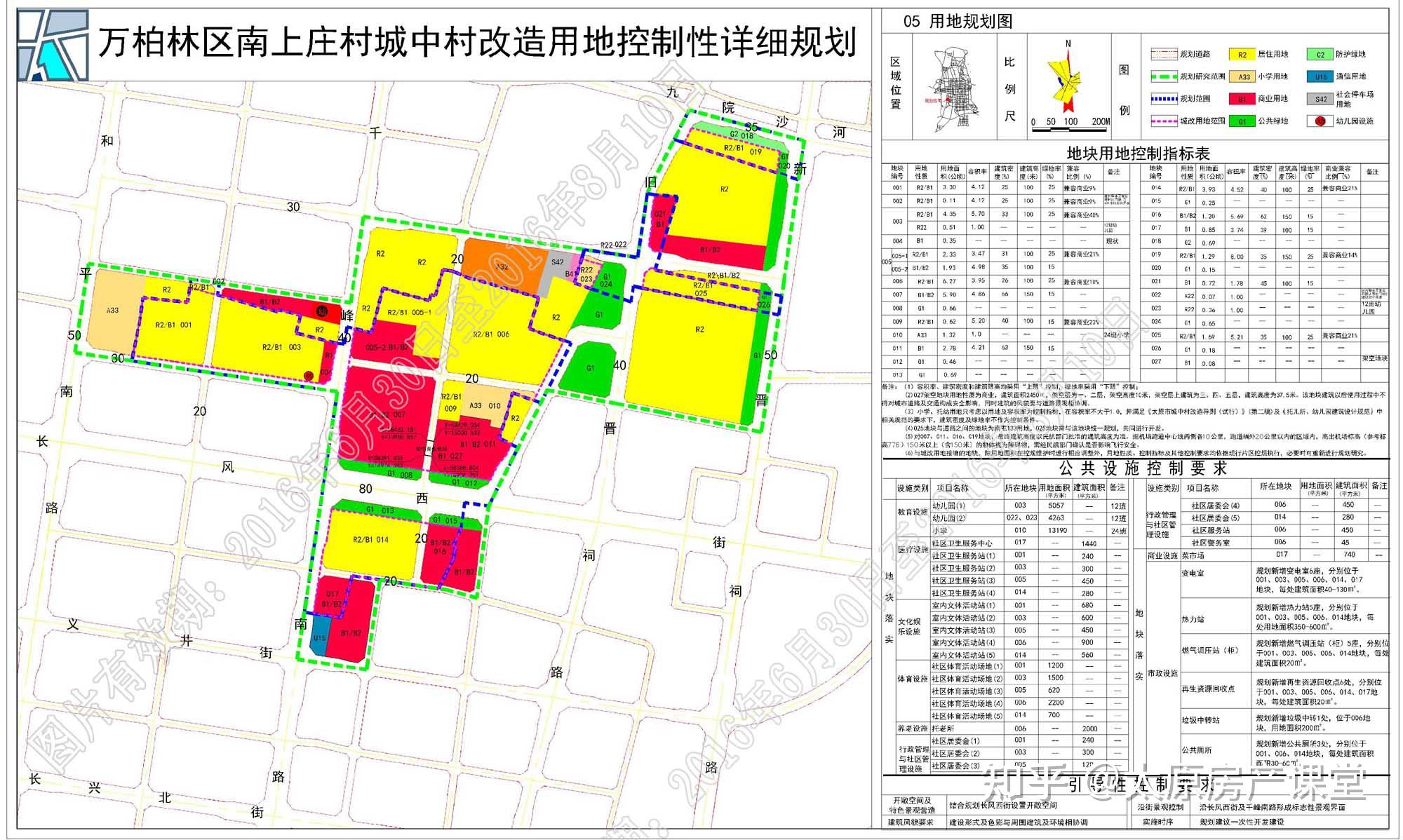1403x840 pixels.
Task: Click the planning institute logo top-left
Action: coord(53,43)
